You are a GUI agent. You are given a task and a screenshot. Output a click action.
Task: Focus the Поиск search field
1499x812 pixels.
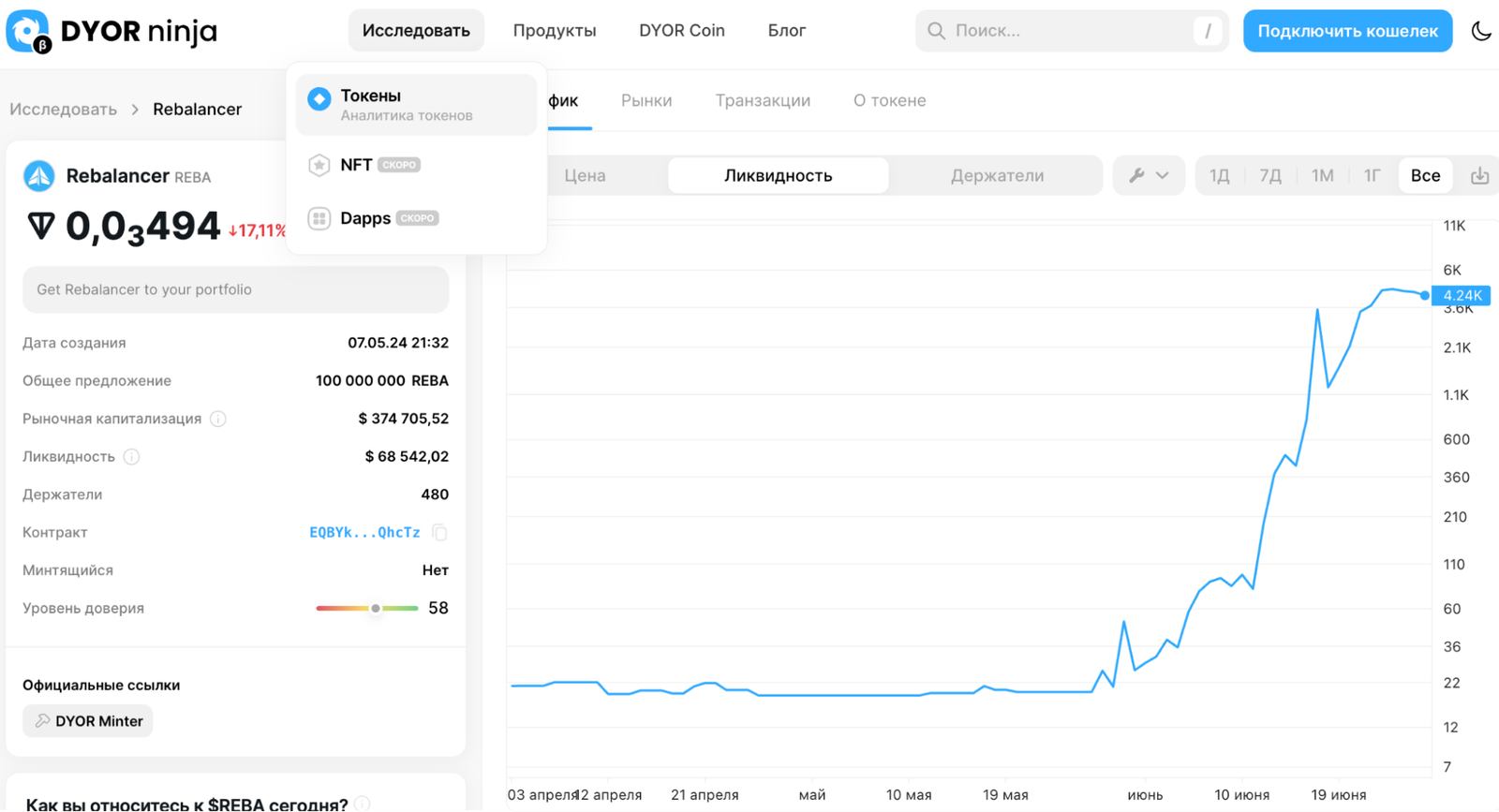[1072, 31]
